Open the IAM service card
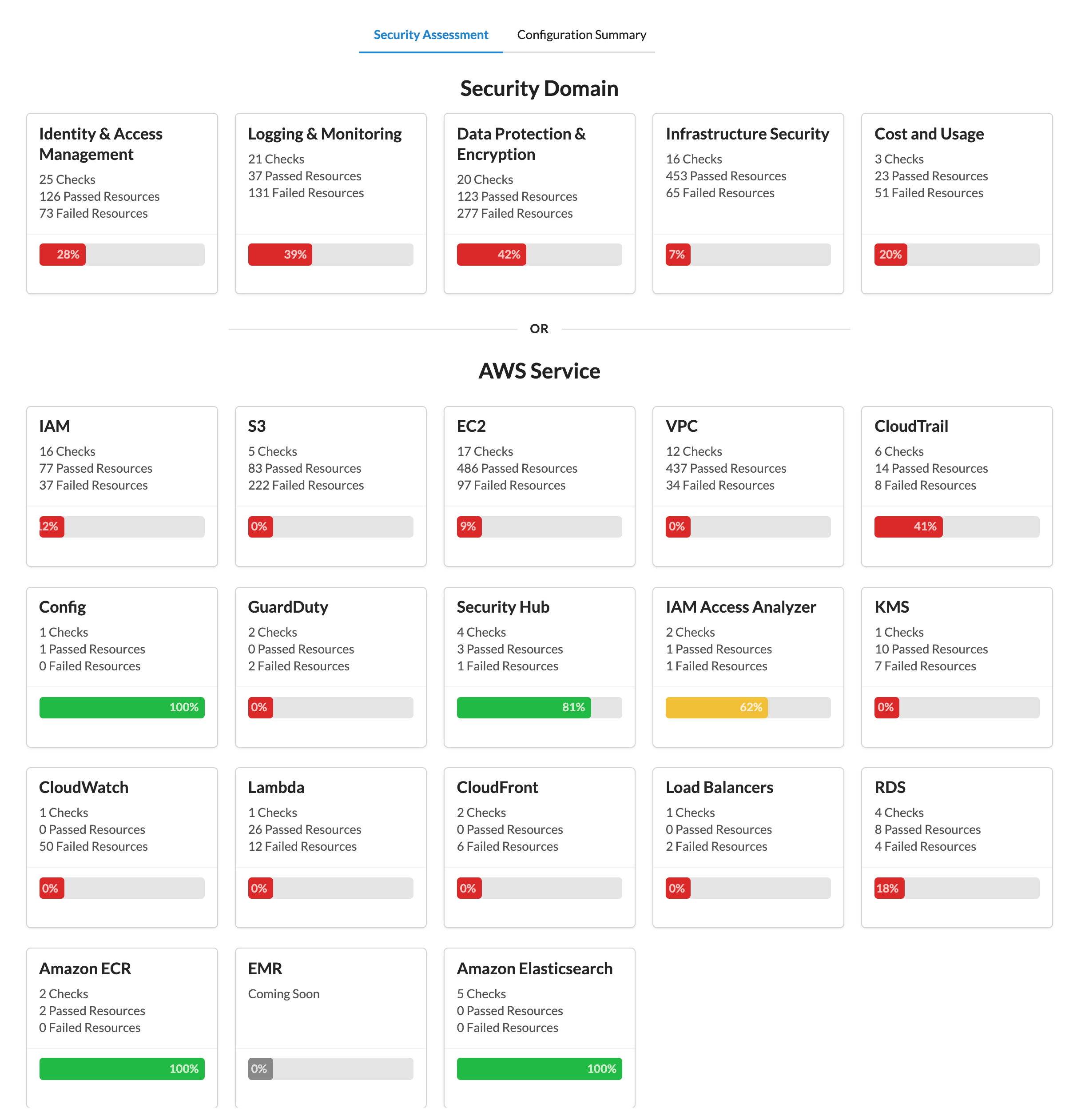1077x1120 pixels. (121, 486)
